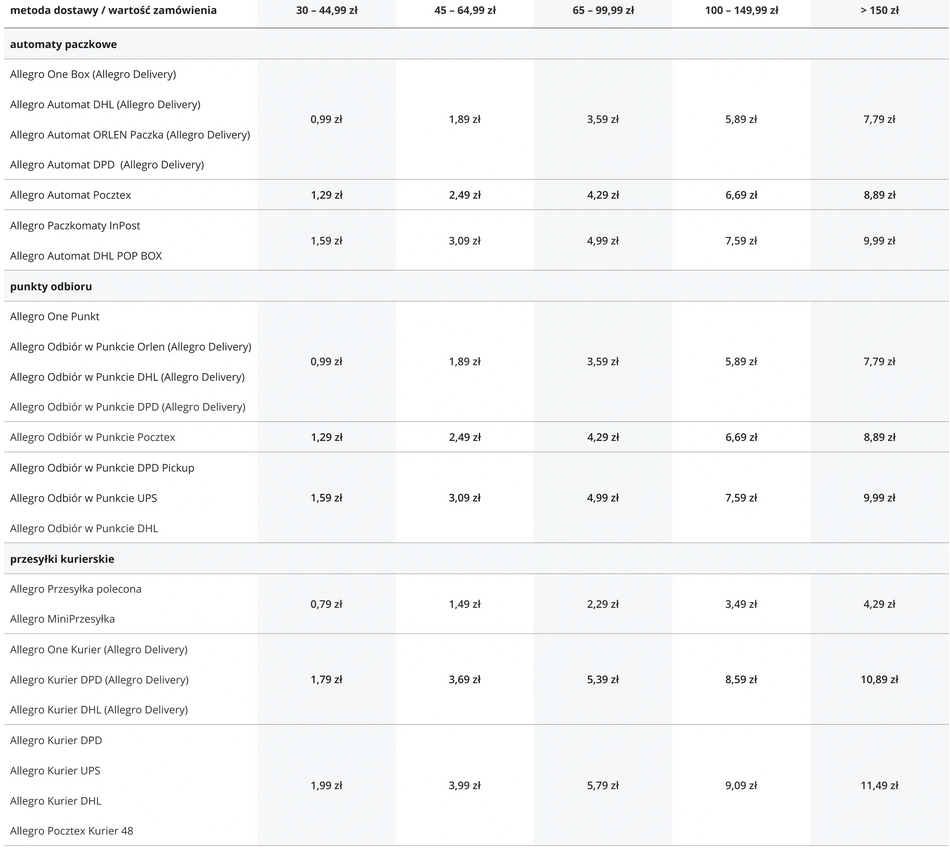Viewport: 950px width, 850px height.
Task: Click the "metoda dostawy / wartość zamówienia" header
Action: [113, 10]
